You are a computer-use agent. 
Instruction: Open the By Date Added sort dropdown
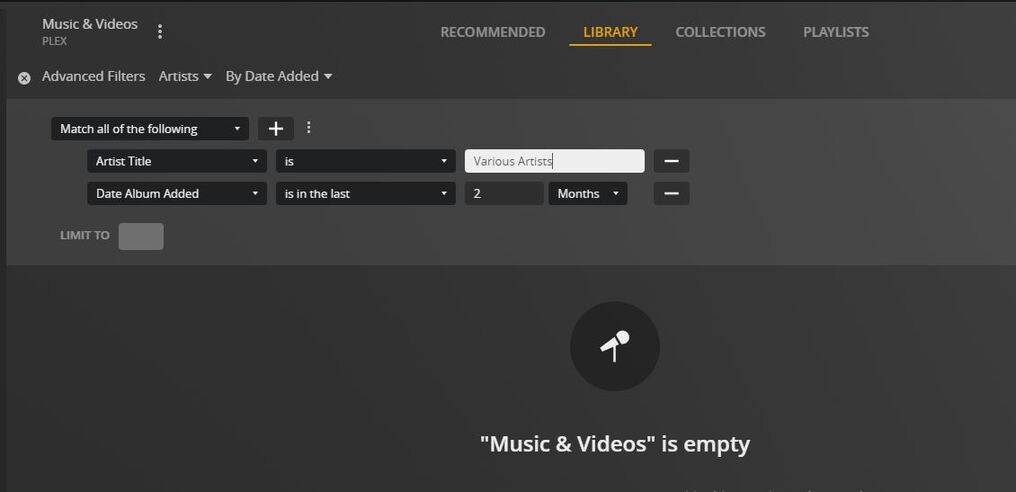279,76
